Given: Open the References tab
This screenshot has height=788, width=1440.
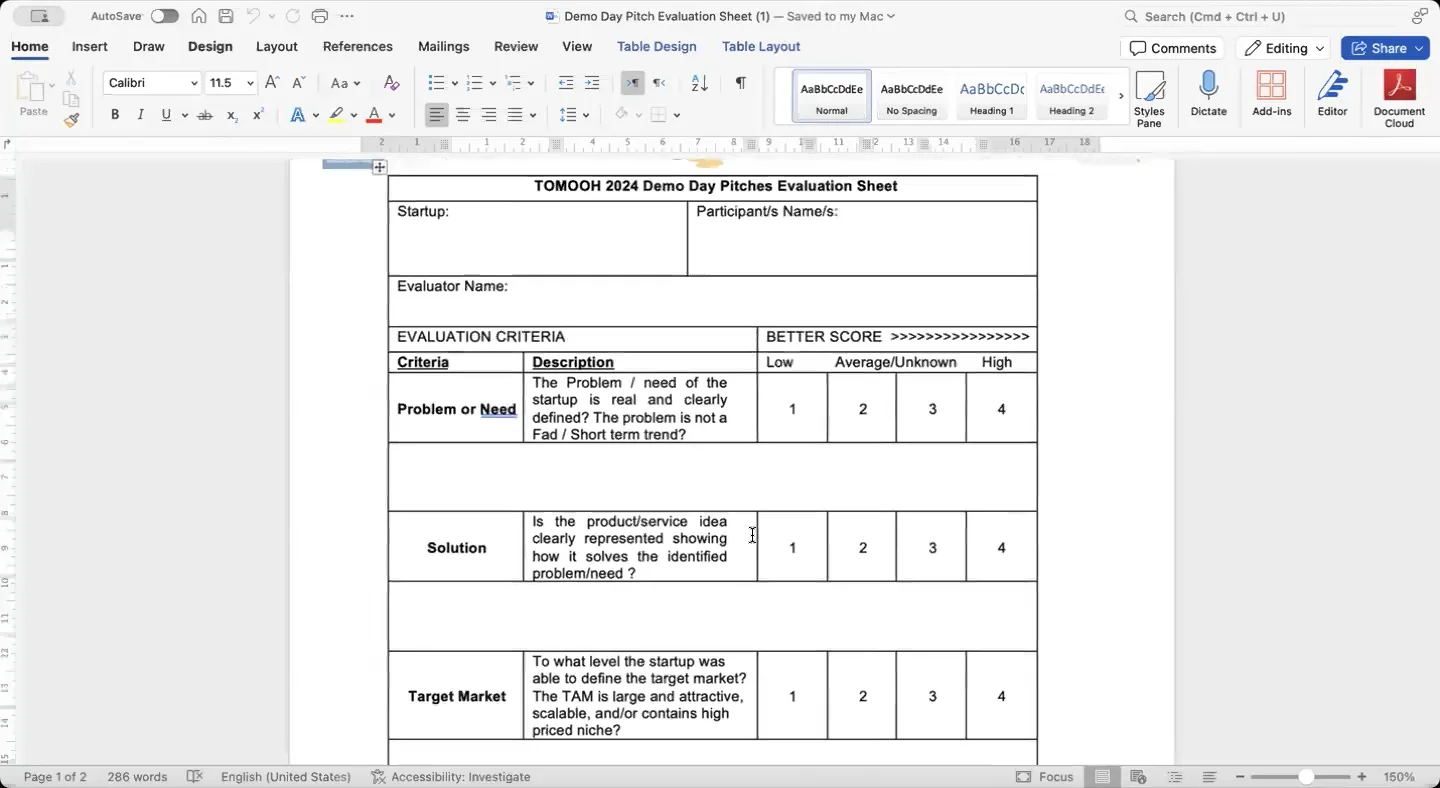Looking at the screenshot, I should tap(357, 46).
